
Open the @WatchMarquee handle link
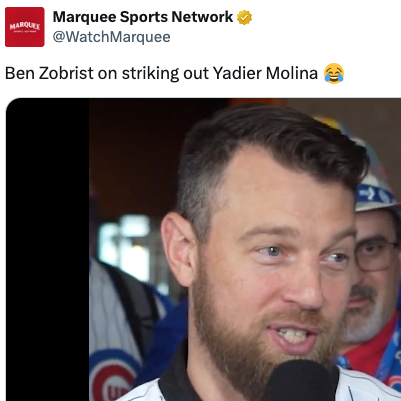coord(111,37)
